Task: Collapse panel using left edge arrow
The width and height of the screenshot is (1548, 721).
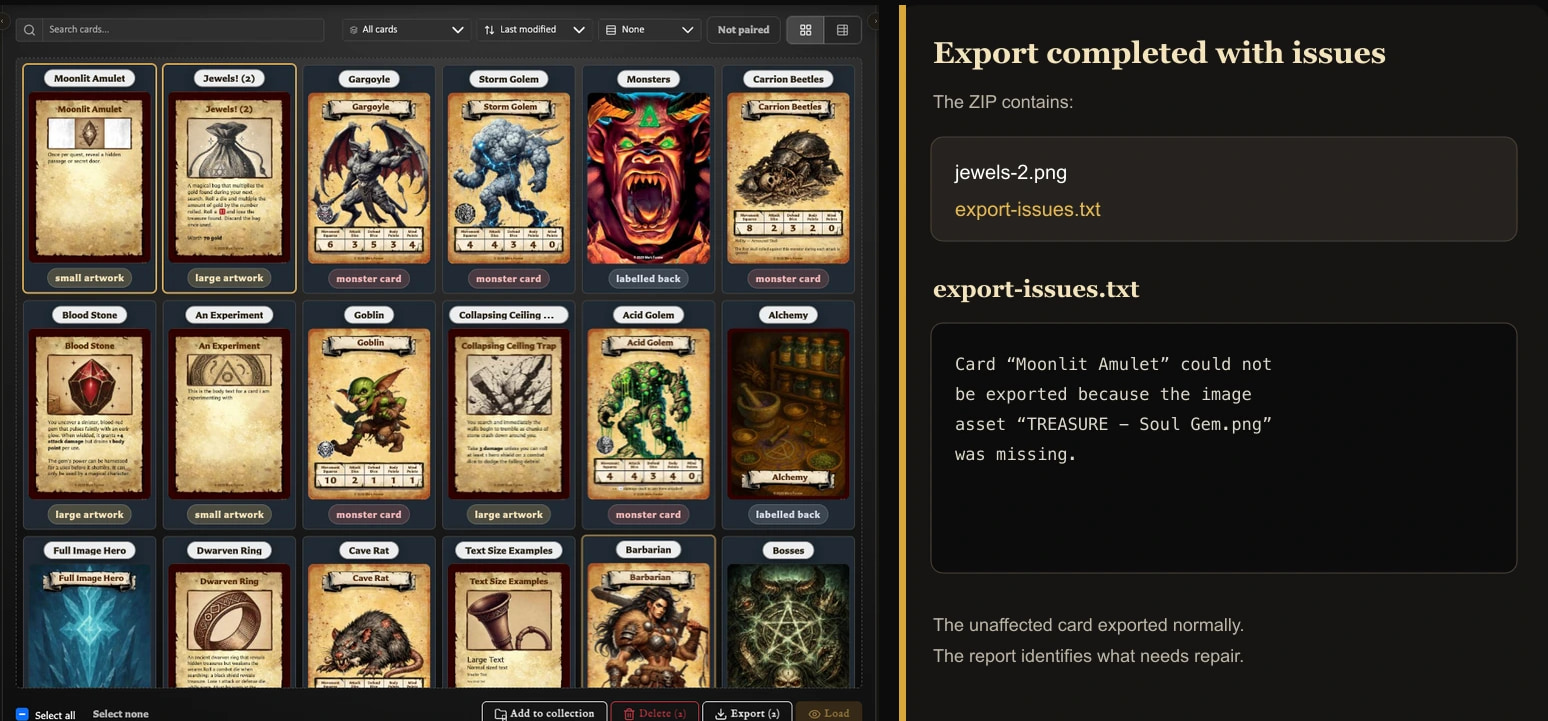Action: pyautogui.click(x=4, y=19)
